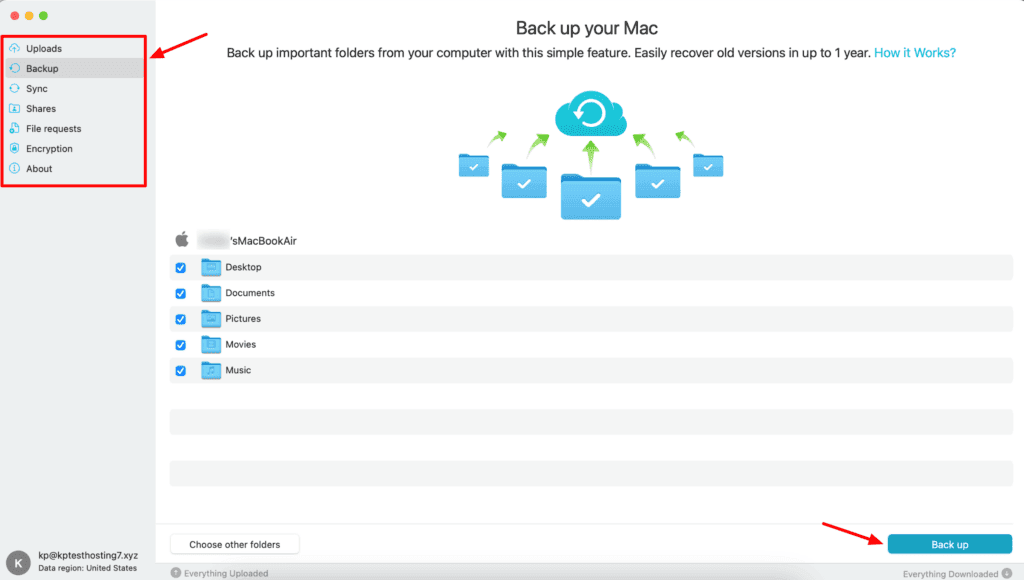Click the Apple logo next to the device name
The width and height of the screenshot is (1024, 580).
pos(182,239)
